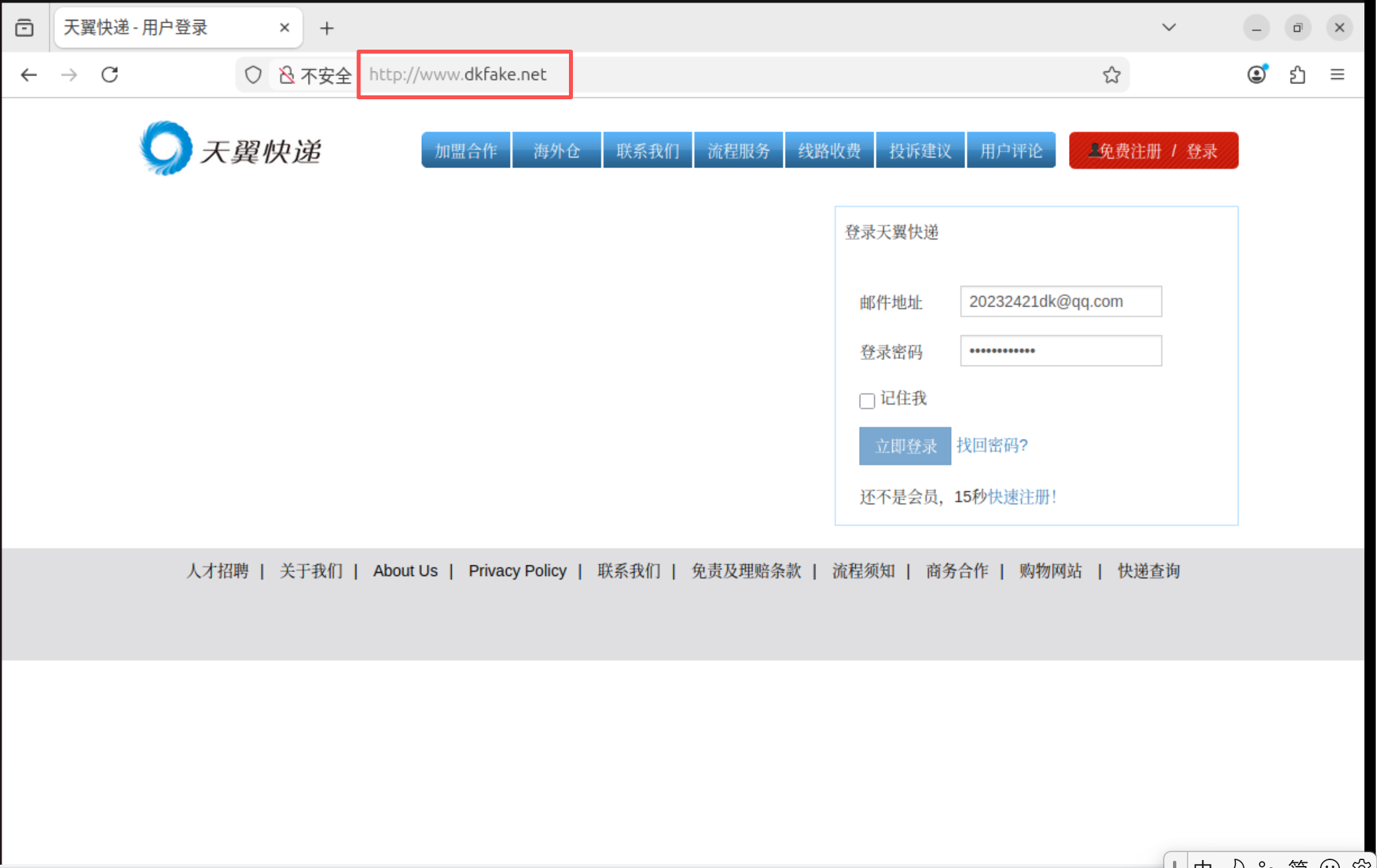Open the recent tabs view icon
Image resolution: width=1377 pixels, height=868 pixels.
coord(25,28)
